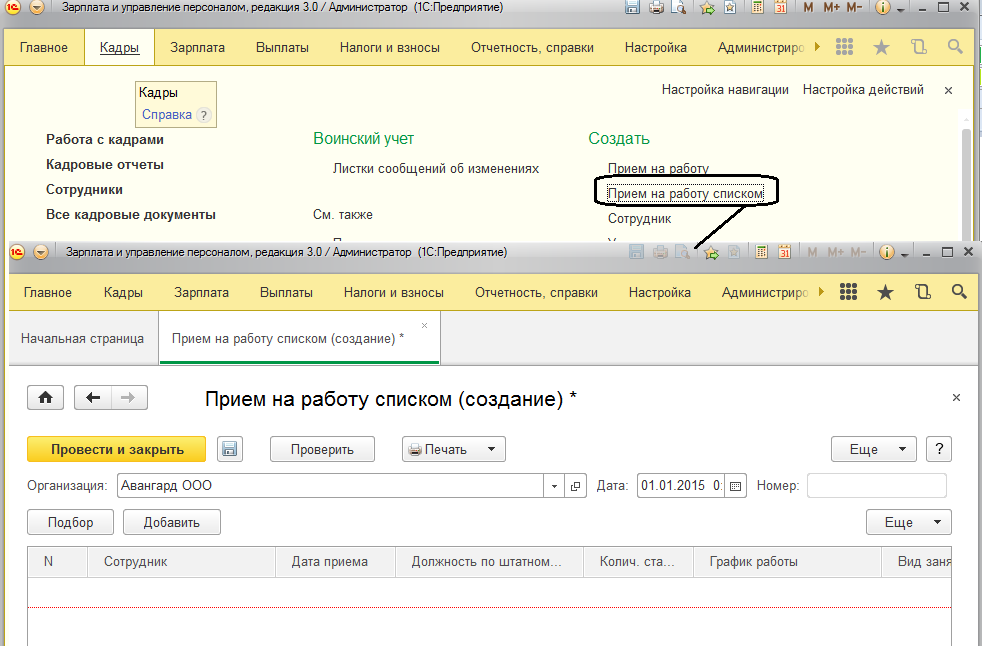
Task: Expand the Печать dropdown menu
Action: pyautogui.click(x=491, y=449)
